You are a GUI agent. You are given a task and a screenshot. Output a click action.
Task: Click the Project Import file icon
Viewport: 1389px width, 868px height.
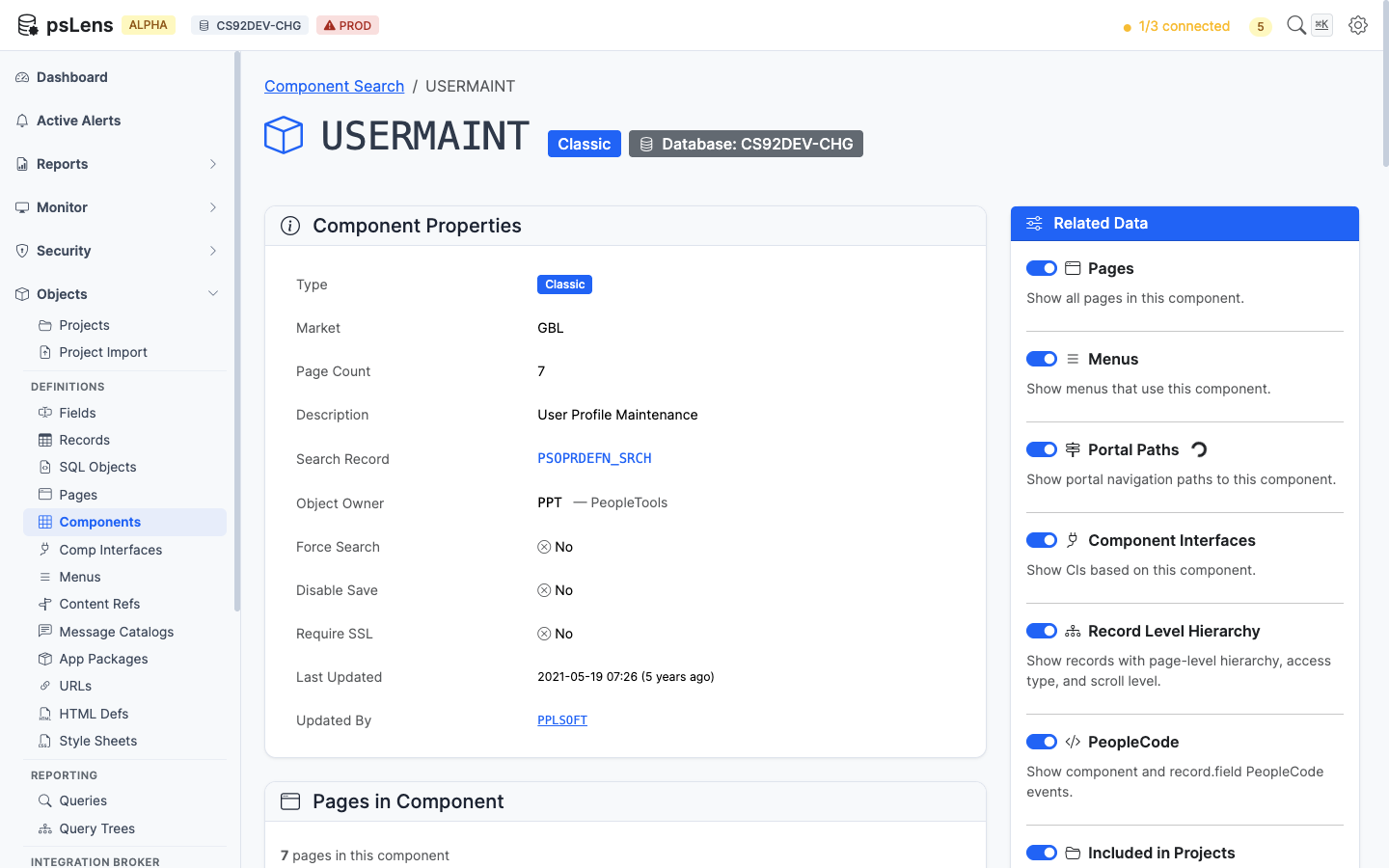[45, 352]
